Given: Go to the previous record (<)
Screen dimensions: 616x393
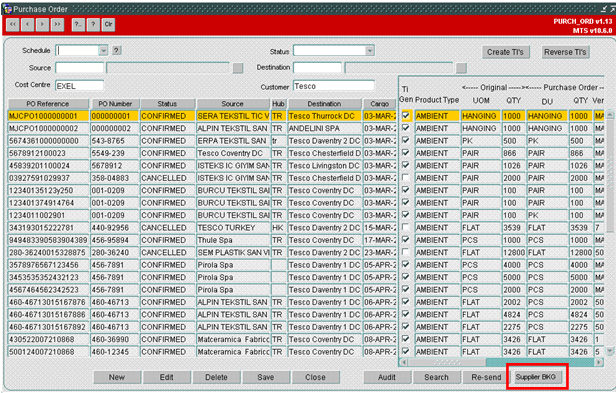Looking at the screenshot, I should pos(28,25).
